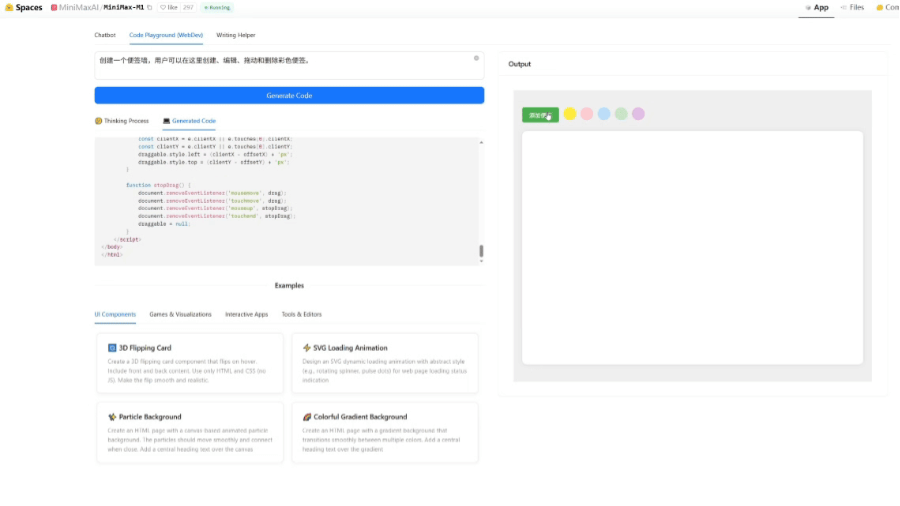Choose the SVG Loading Animation example
Image resolution: width=900 pixels, height=506 pixels.
385,363
